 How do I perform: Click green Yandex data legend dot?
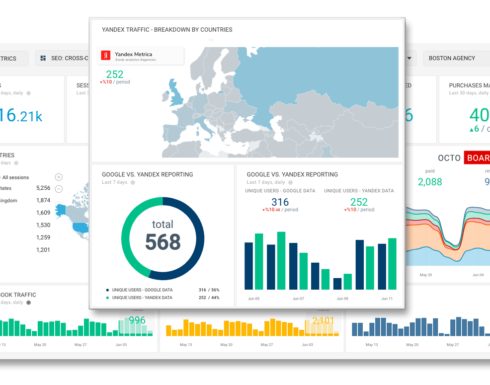pyautogui.click(x=107, y=298)
